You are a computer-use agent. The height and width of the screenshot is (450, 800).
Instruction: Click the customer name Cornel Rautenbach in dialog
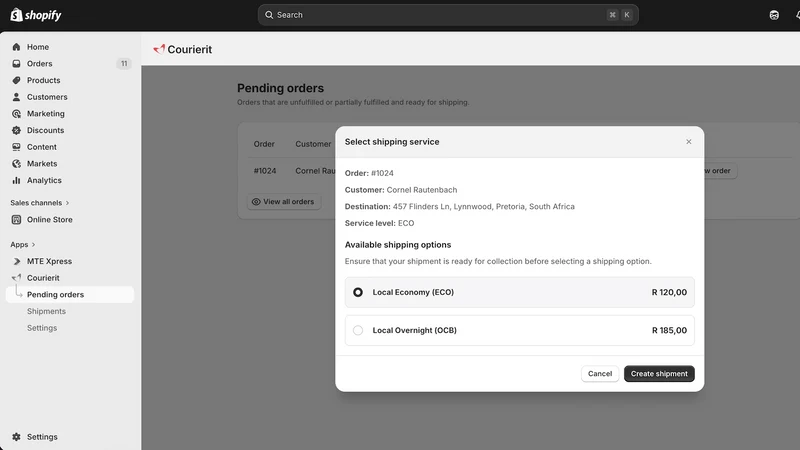(422, 190)
